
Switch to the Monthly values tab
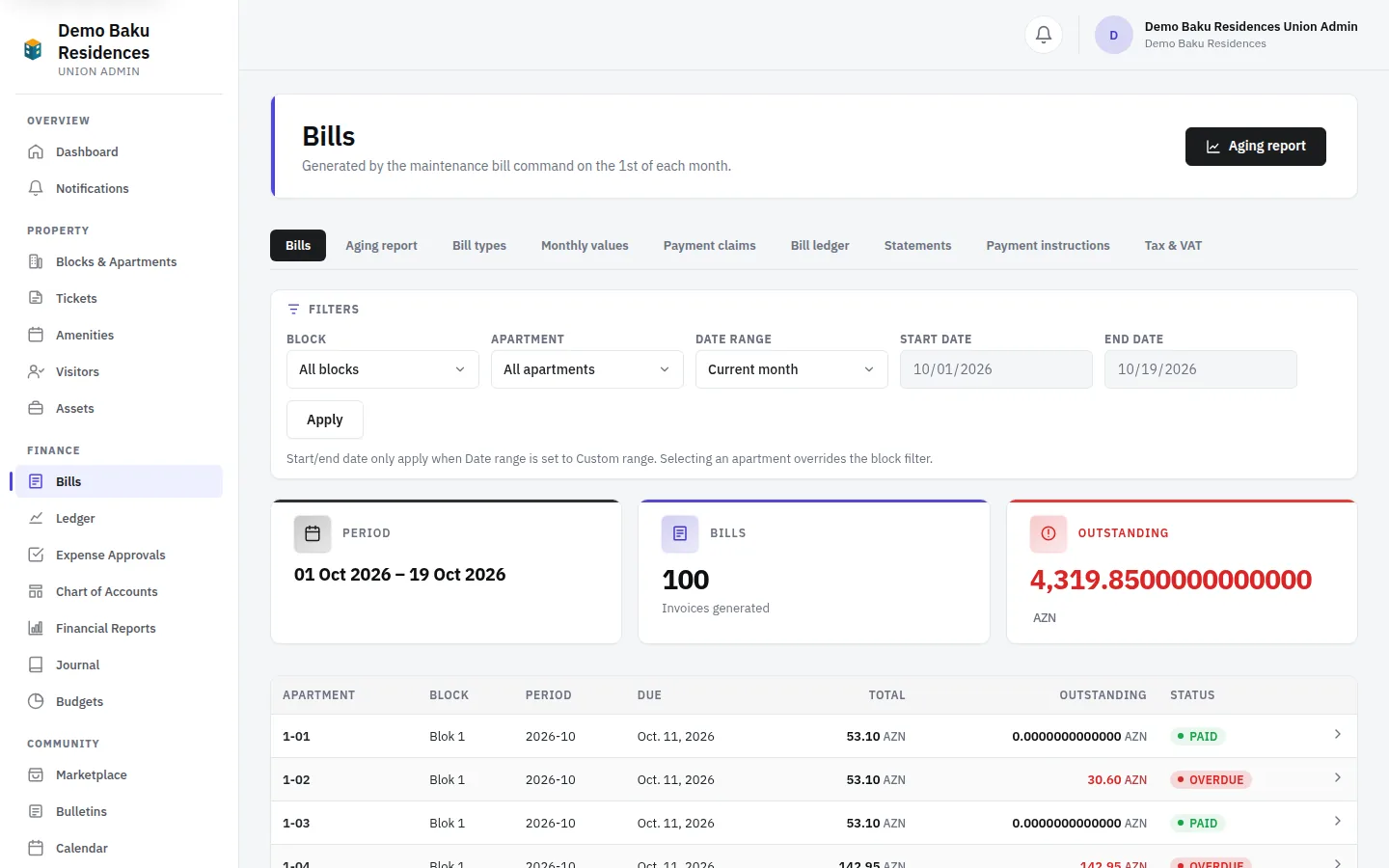pos(585,245)
